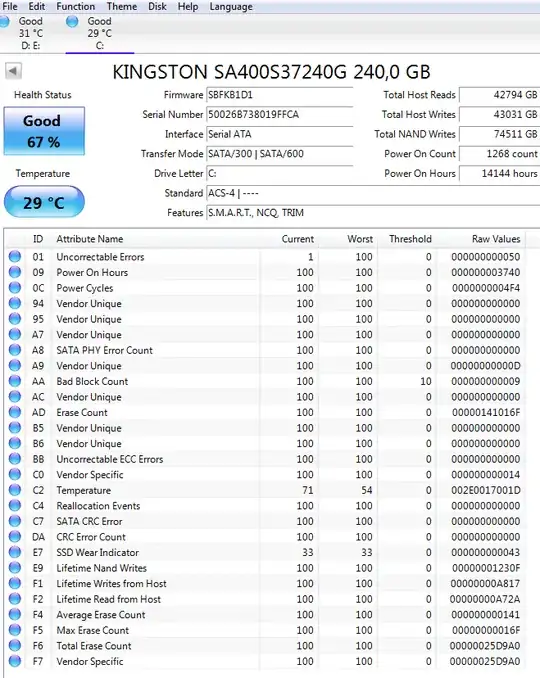The height and width of the screenshot is (678, 540).
Task: Select the C: disk tab
Action: [x=99, y=33]
